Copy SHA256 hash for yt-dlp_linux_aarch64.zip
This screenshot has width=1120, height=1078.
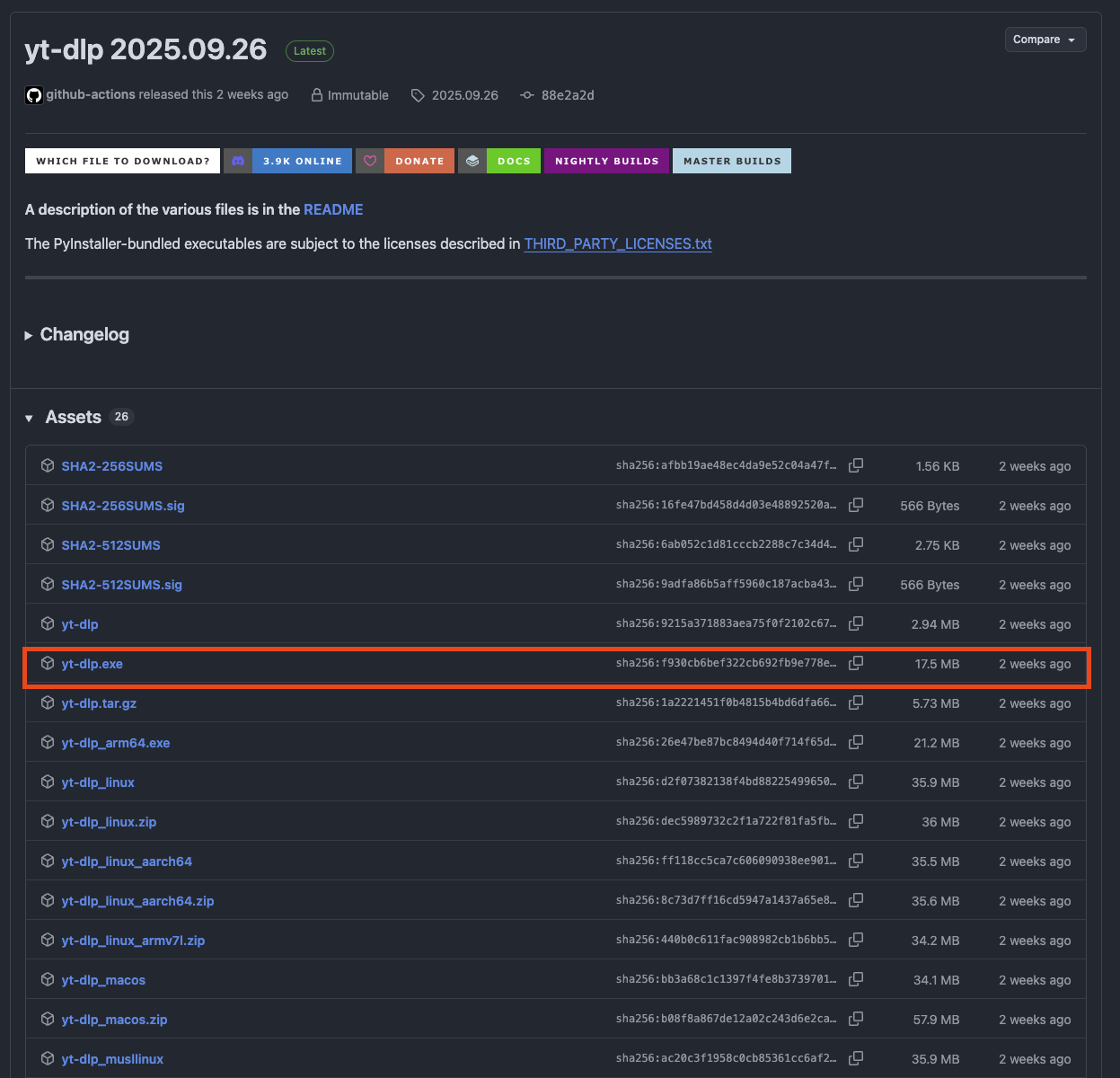(x=856, y=900)
